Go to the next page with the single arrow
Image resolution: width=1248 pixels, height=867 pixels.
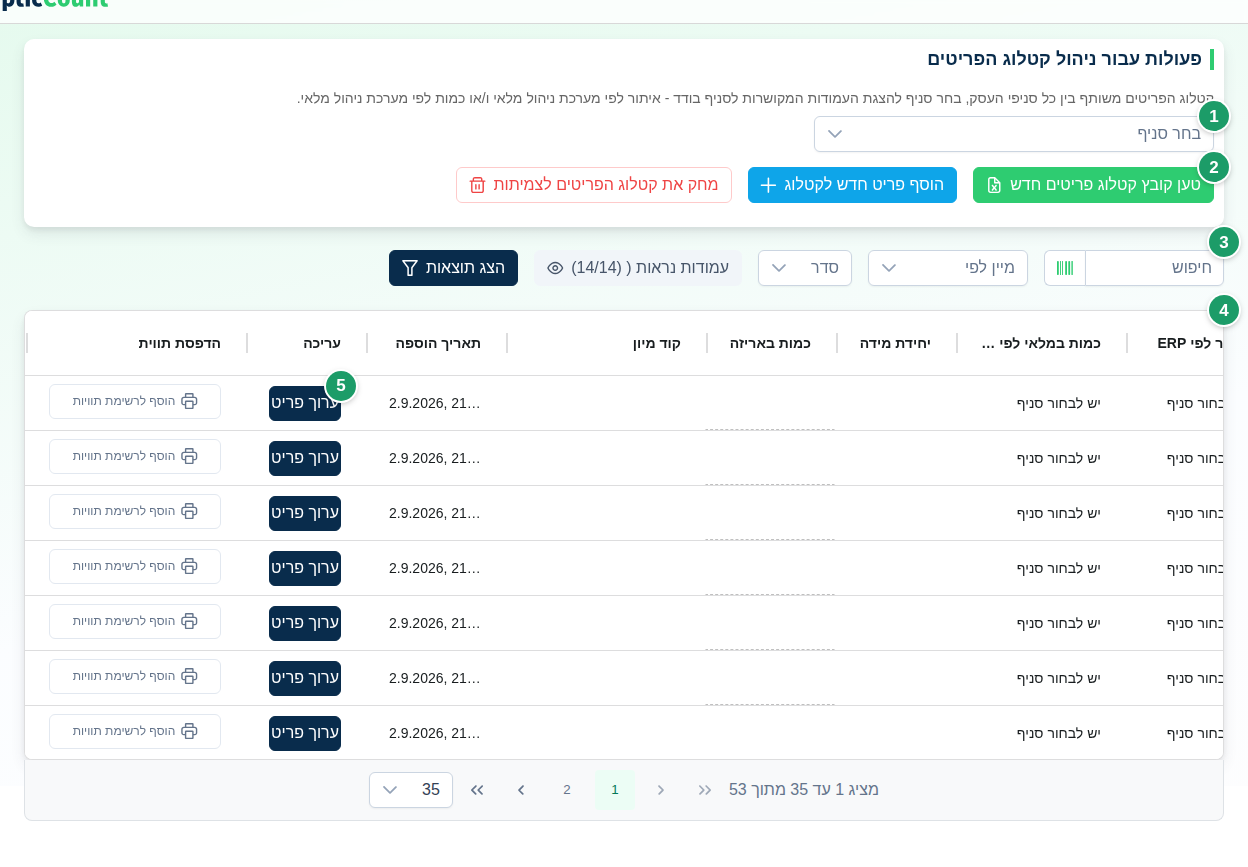(x=520, y=790)
